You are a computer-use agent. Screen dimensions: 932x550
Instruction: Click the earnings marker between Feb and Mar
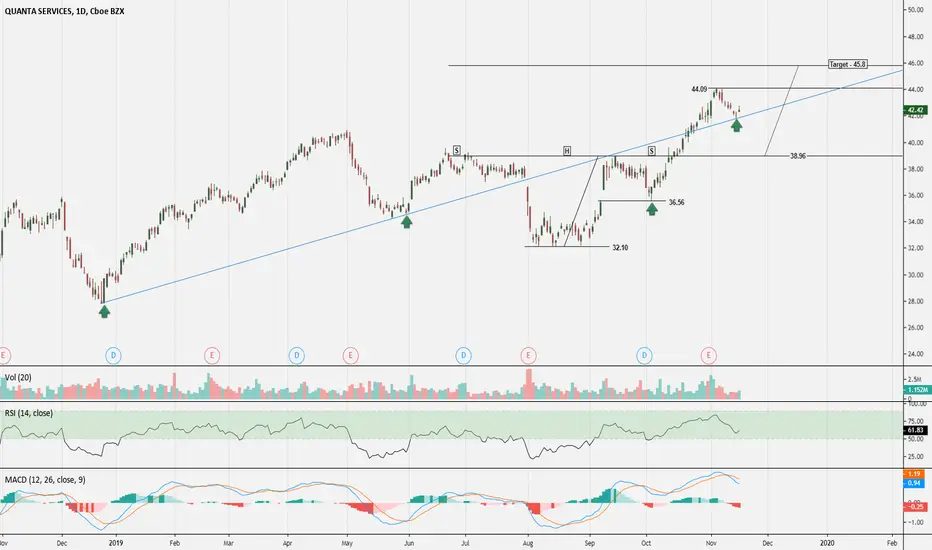point(212,356)
